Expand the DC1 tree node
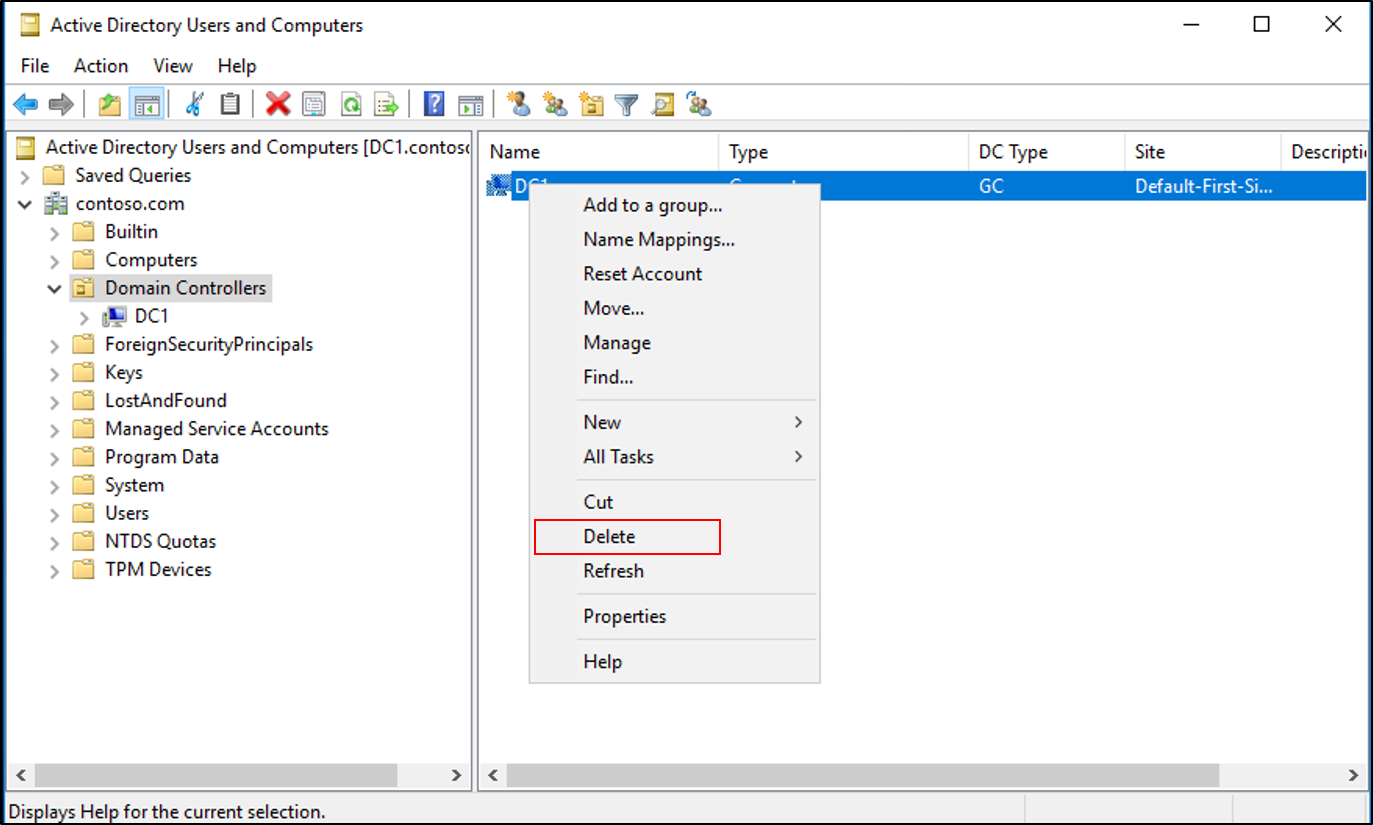Screen dimensions: 1373x825 [85, 317]
